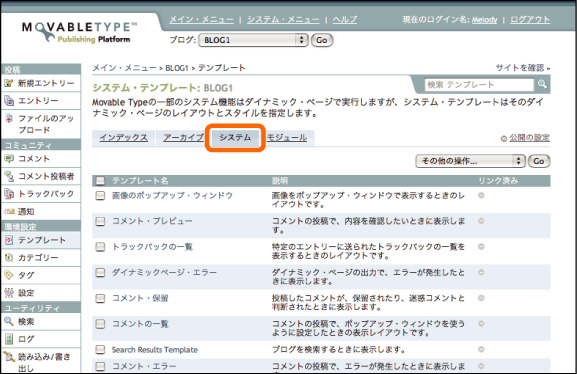Click the ログアウト link

530,20
